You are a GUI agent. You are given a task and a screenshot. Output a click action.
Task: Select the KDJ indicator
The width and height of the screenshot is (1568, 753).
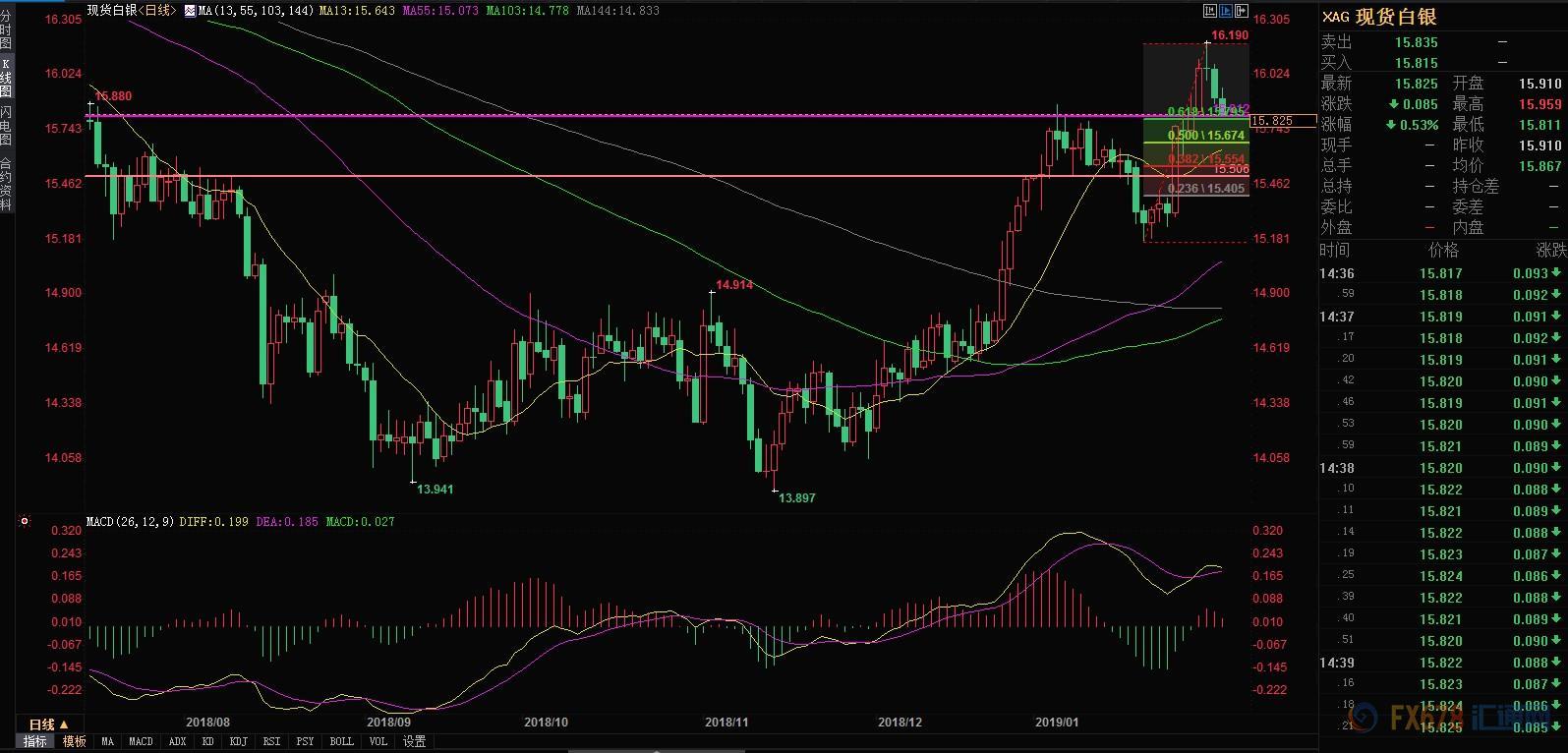click(x=238, y=741)
